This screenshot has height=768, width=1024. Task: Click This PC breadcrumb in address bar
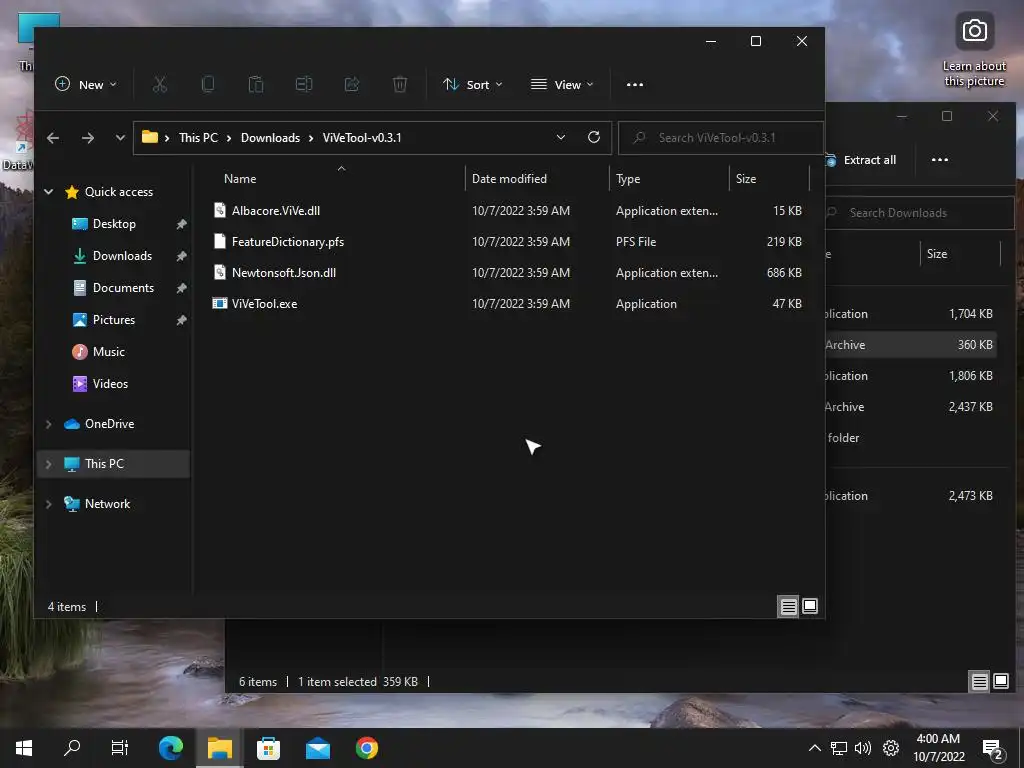pyautogui.click(x=199, y=138)
